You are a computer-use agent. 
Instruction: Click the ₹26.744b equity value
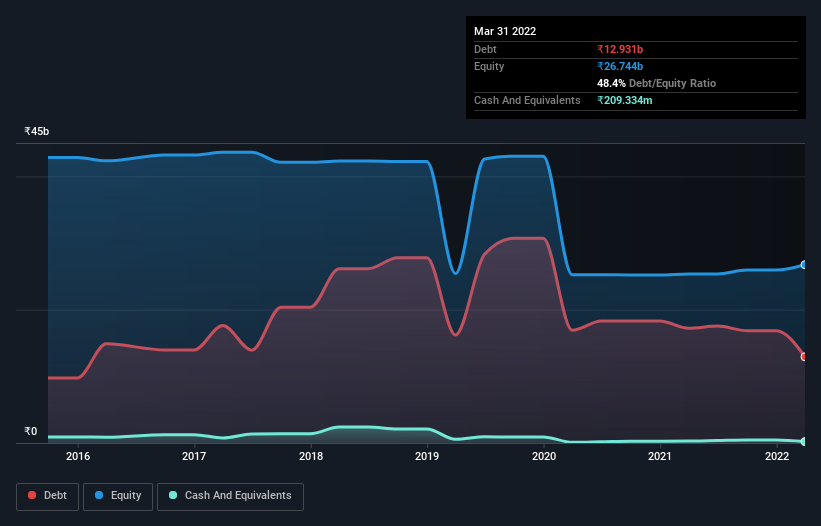620,66
